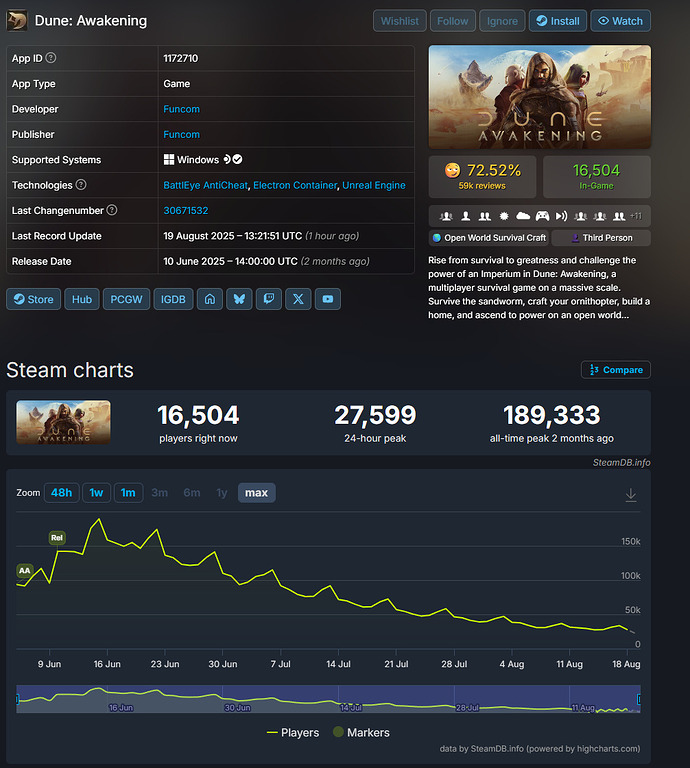Click the single-player person category icon

pos(466,216)
